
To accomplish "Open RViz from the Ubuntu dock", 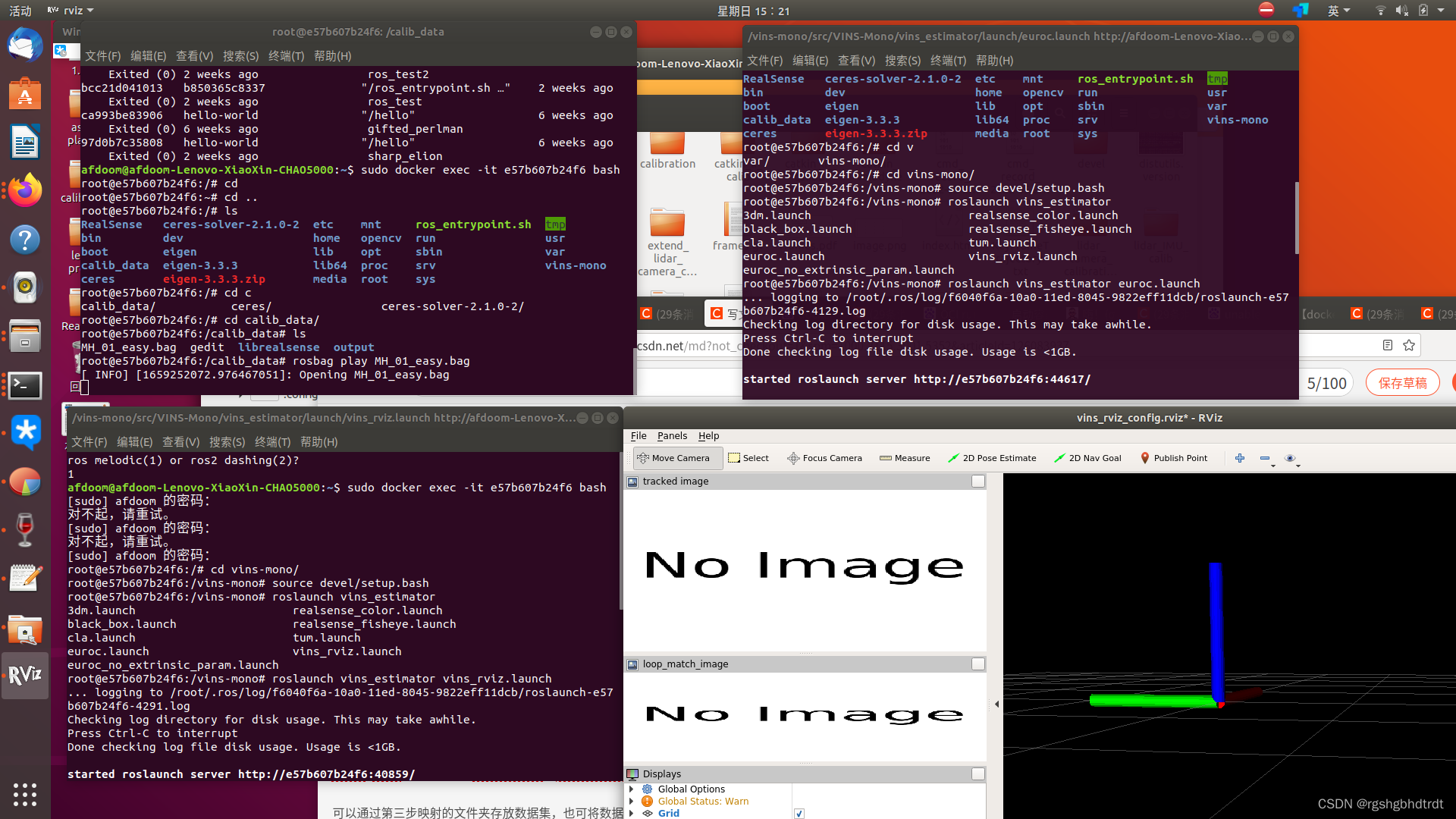I will tap(25, 676).
